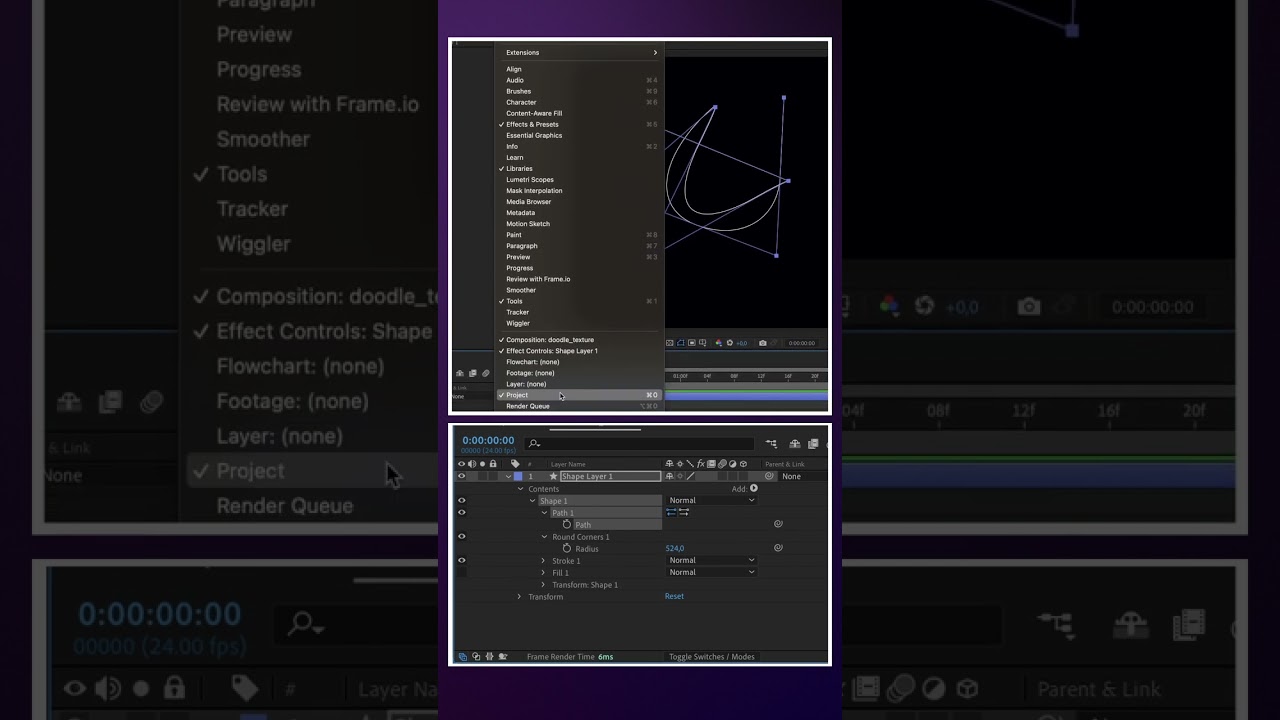Screen dimensions: 1280x720
Task: Expand the Fill 1 group
Action: pyautogui.click(x=543, y=572)
